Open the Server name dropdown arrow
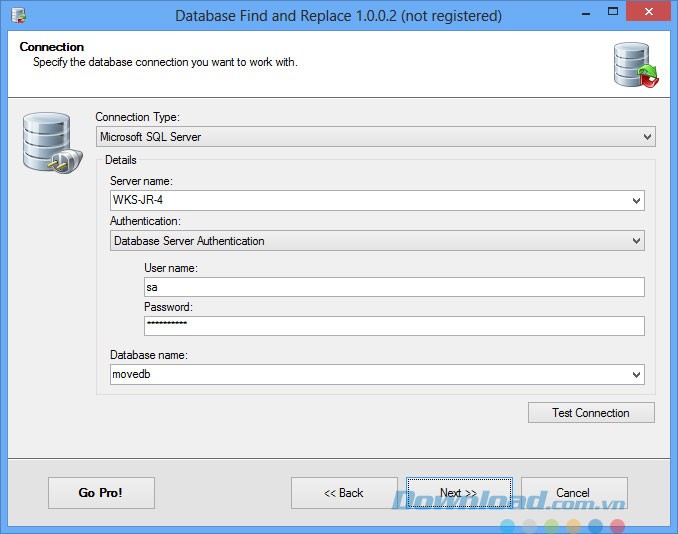This screenshot has height=534, width=678. (636, 200)
